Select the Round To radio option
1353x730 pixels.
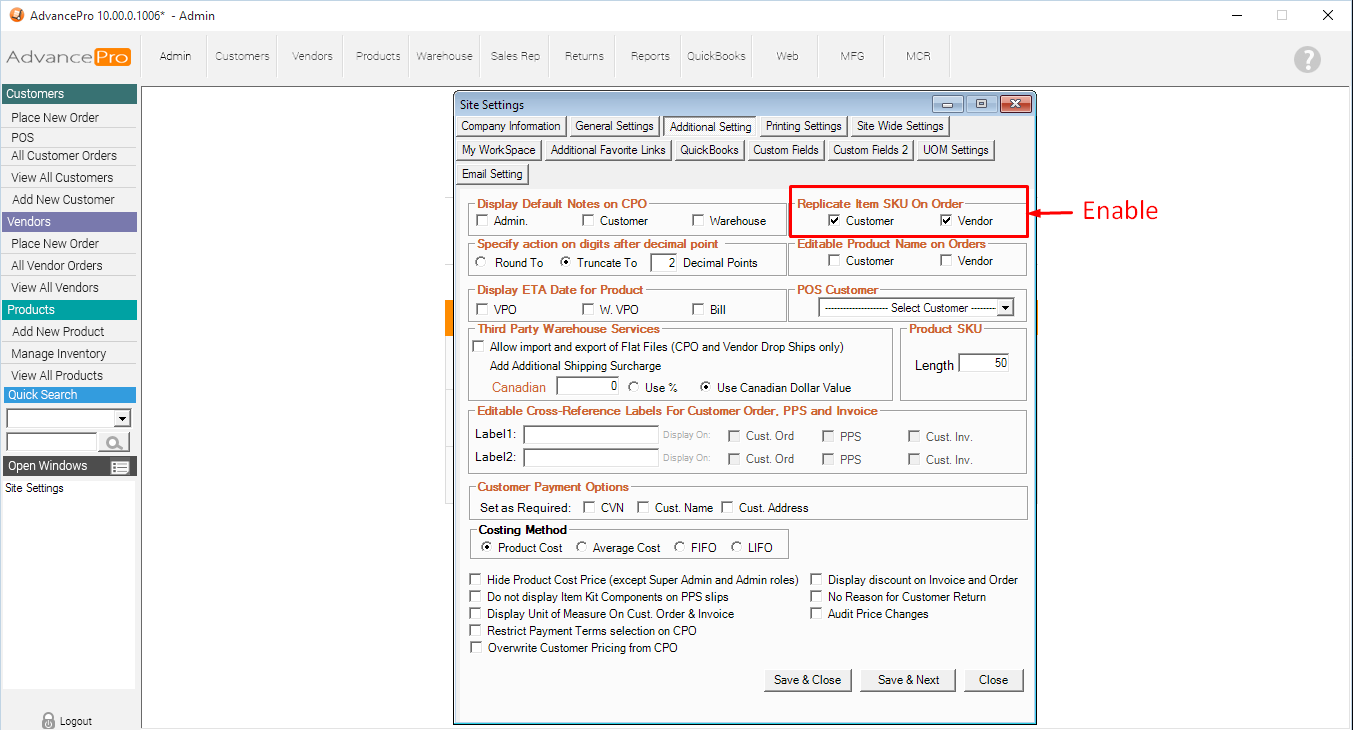point(482,263)
